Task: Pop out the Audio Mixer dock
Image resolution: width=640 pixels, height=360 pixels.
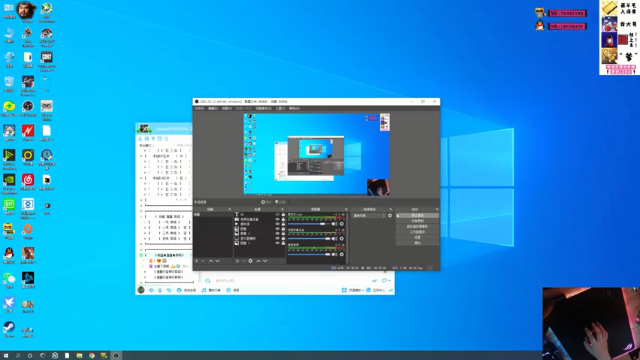Action: tap(346, 209)
